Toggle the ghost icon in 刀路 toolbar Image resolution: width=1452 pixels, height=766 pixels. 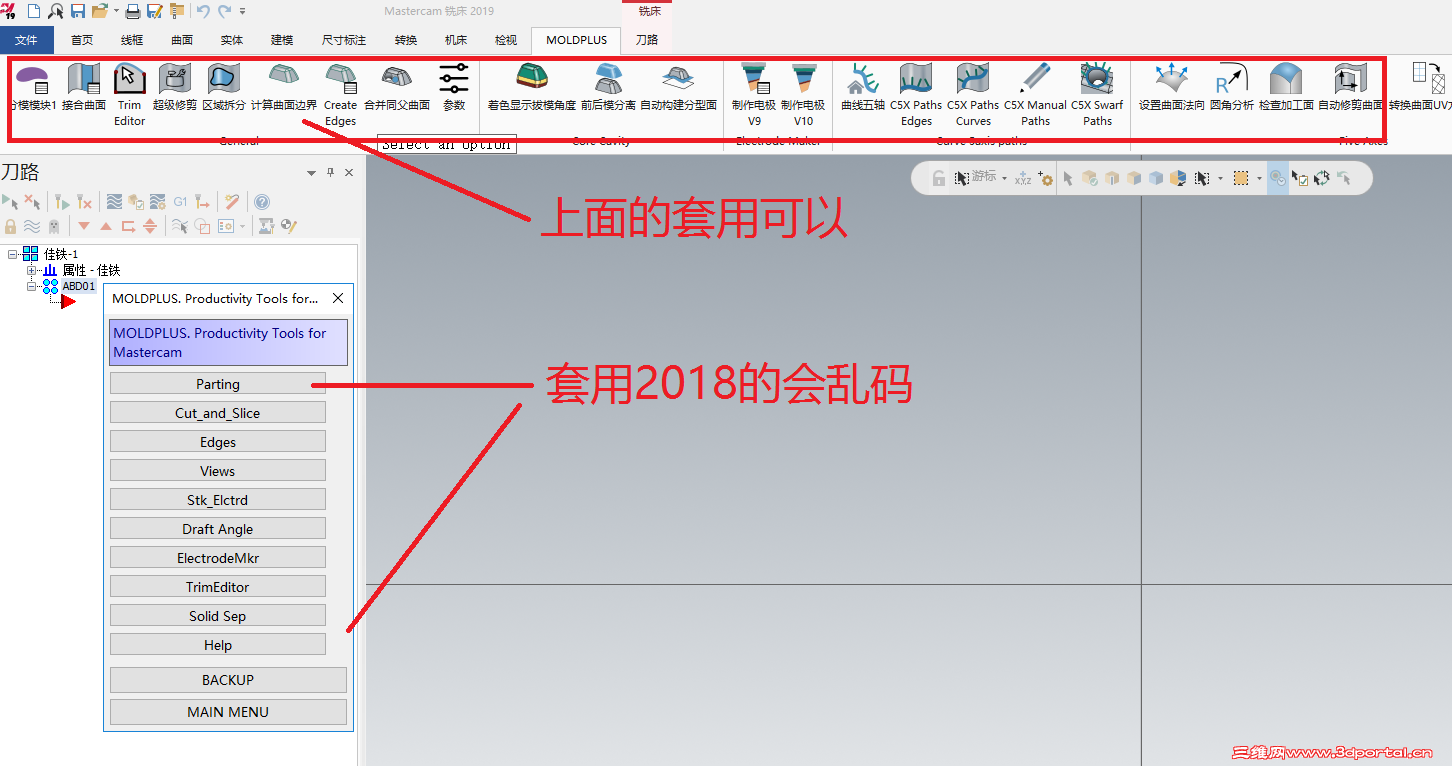pyautogui.click(x=54, y=226)
